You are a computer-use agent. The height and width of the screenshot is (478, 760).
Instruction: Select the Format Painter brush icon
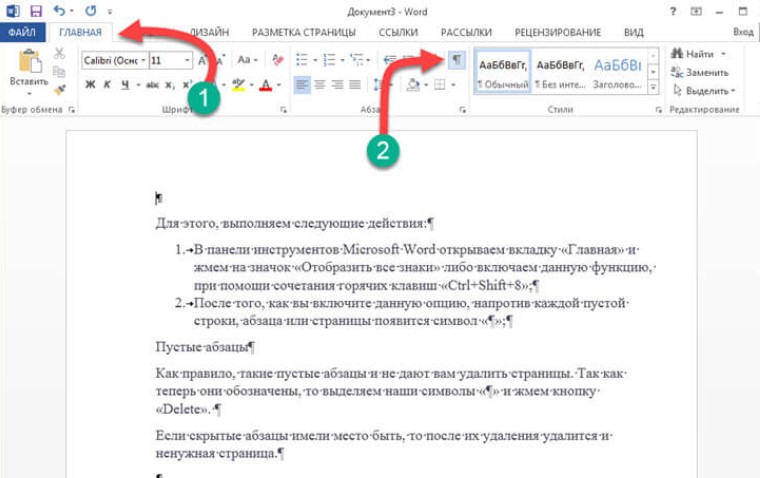[59, 90]
